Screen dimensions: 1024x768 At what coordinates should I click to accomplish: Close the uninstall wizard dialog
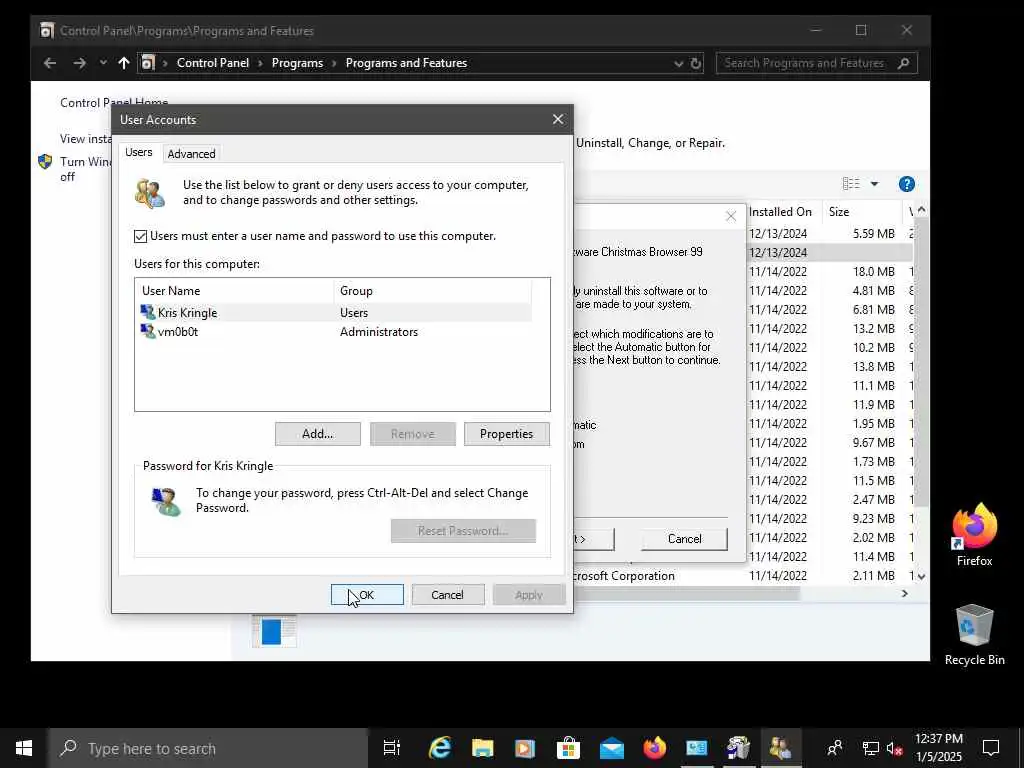(x=731, y=216)
